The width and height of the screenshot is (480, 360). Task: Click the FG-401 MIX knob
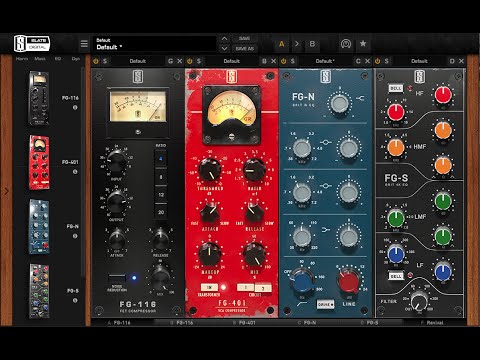click(254, 254)
